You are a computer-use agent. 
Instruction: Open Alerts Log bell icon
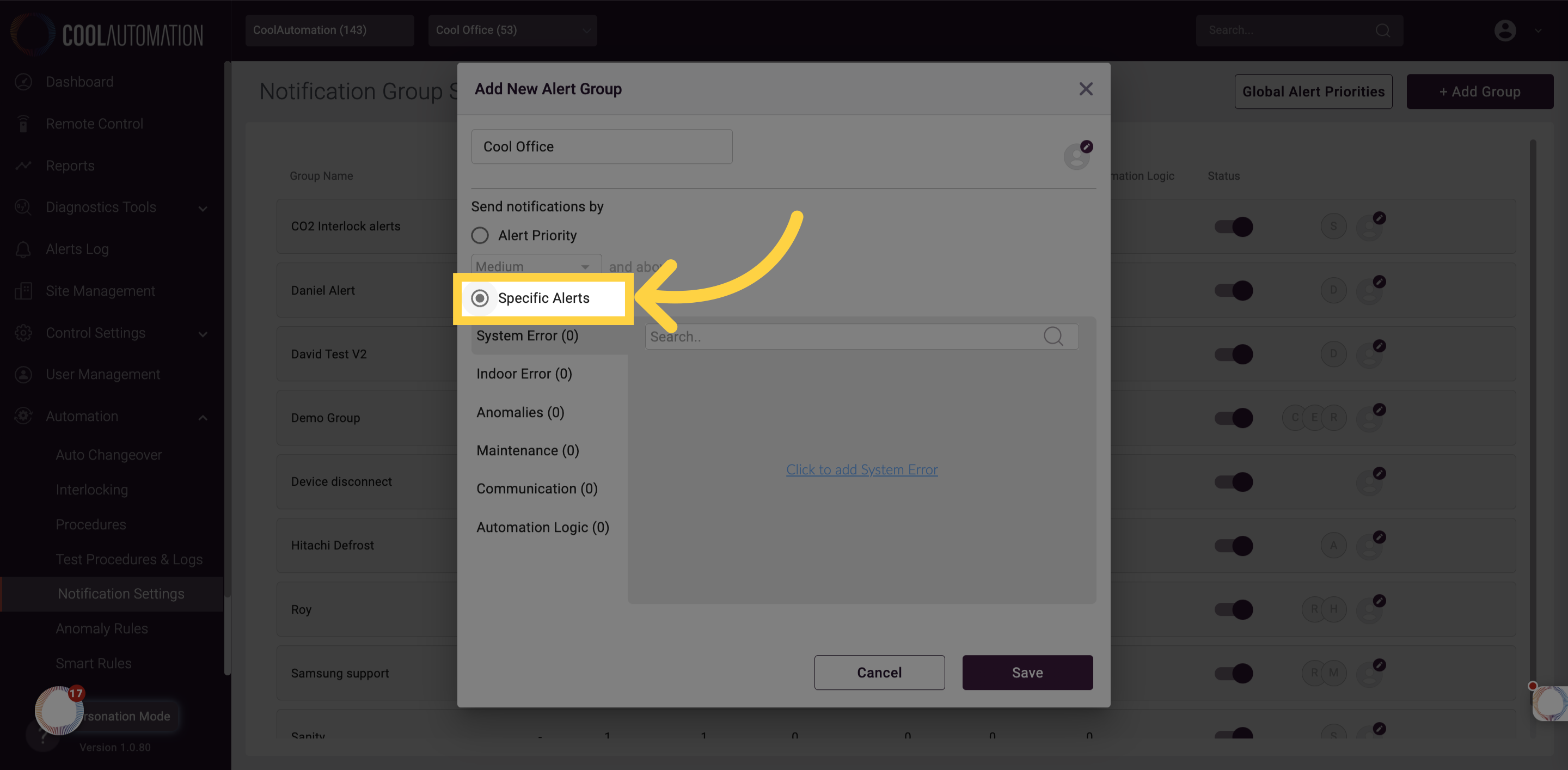(23, 249)
